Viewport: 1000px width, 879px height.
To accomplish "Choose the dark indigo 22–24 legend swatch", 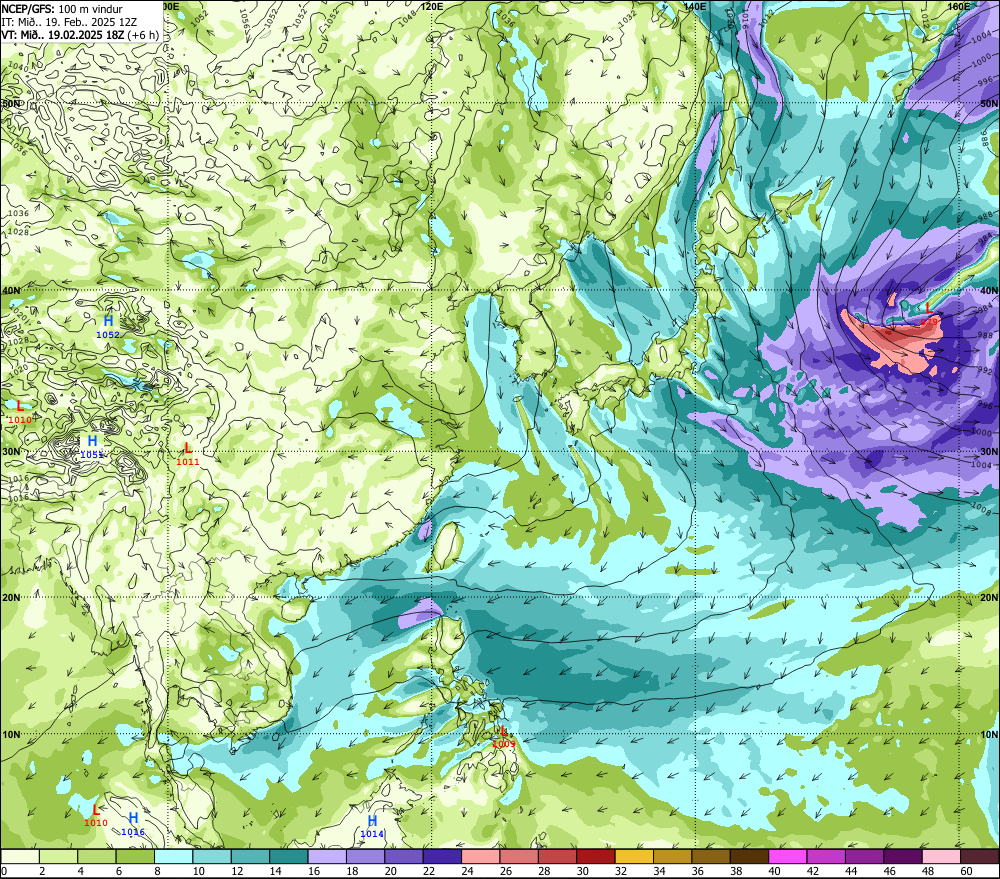I will point(443,856).
